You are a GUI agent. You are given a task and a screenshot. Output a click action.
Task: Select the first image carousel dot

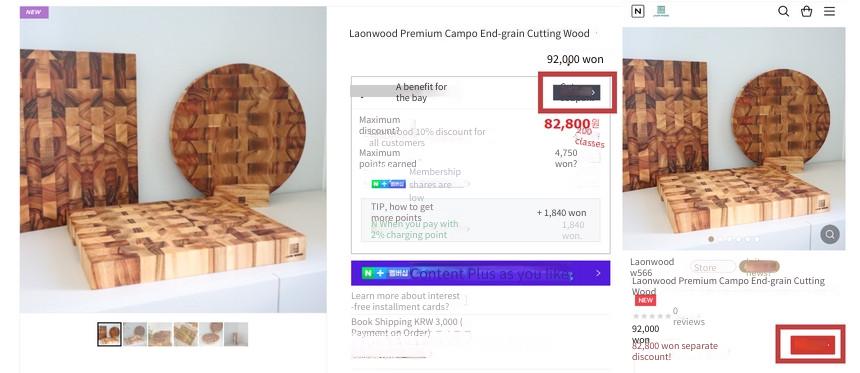711,239
